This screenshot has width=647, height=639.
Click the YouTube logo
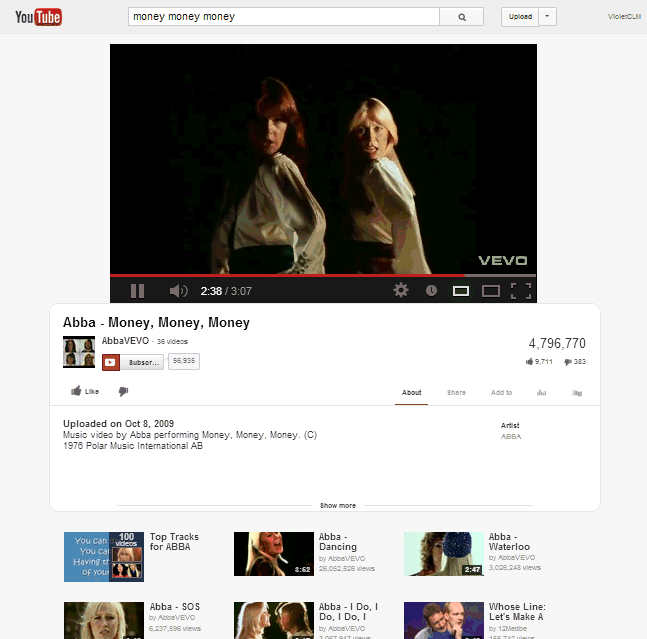coord(38,17)
